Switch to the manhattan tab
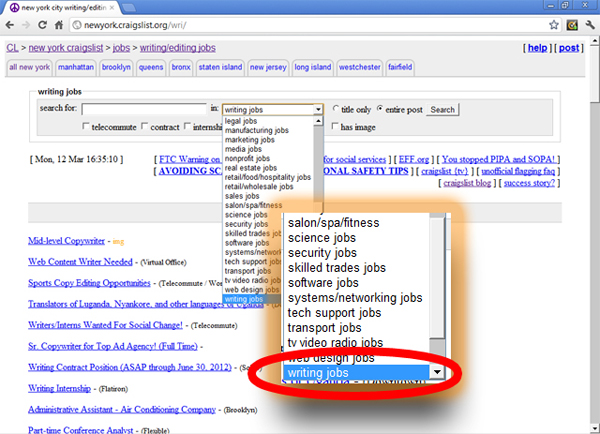Screen dimensions: 600x434 click(x=76, y=67)
